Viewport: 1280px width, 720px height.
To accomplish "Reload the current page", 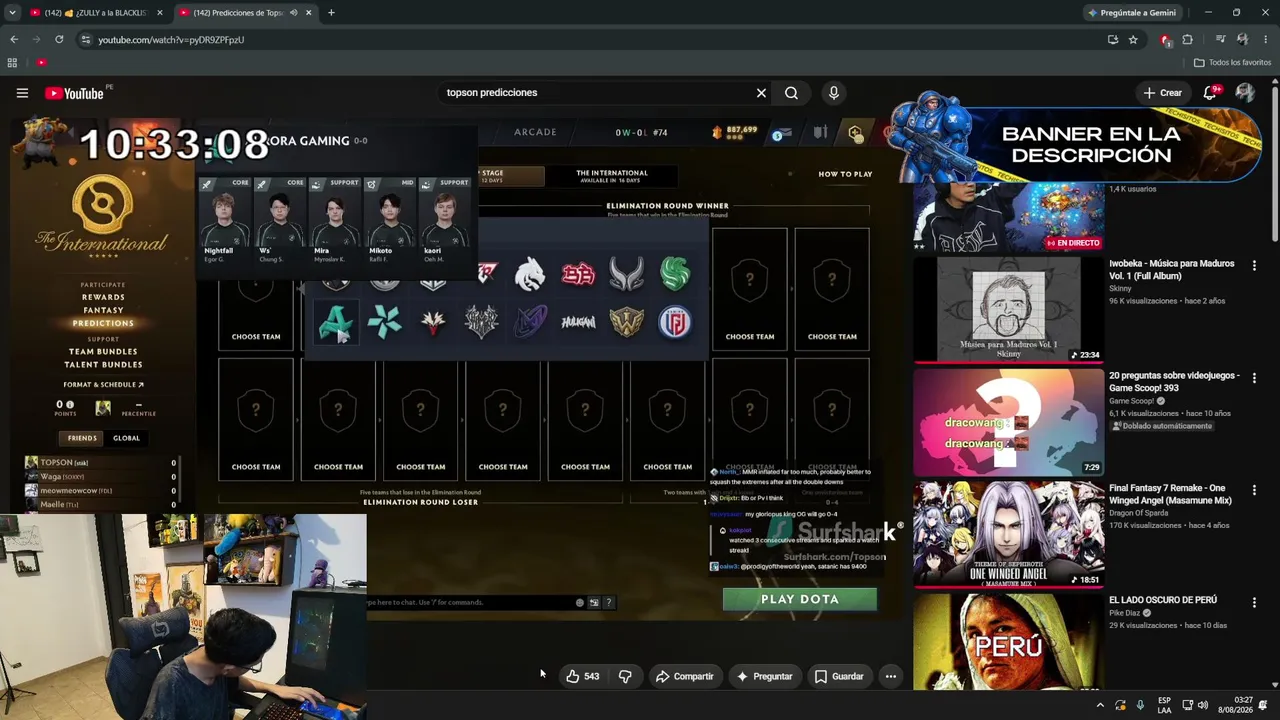I will click(59, 39).
